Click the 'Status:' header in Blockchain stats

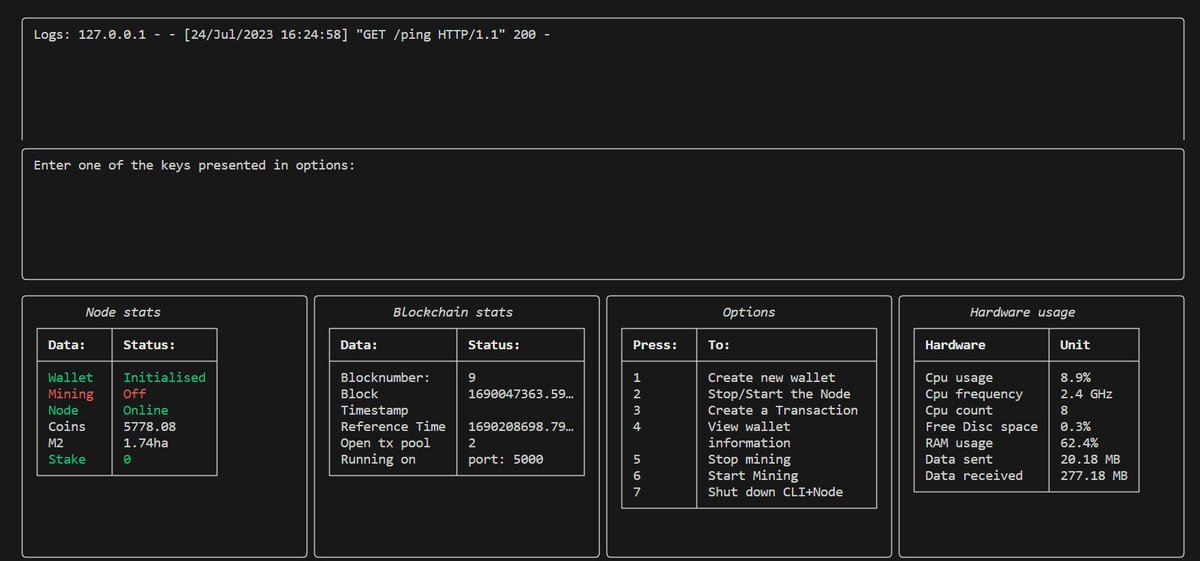tap(494, 344)
